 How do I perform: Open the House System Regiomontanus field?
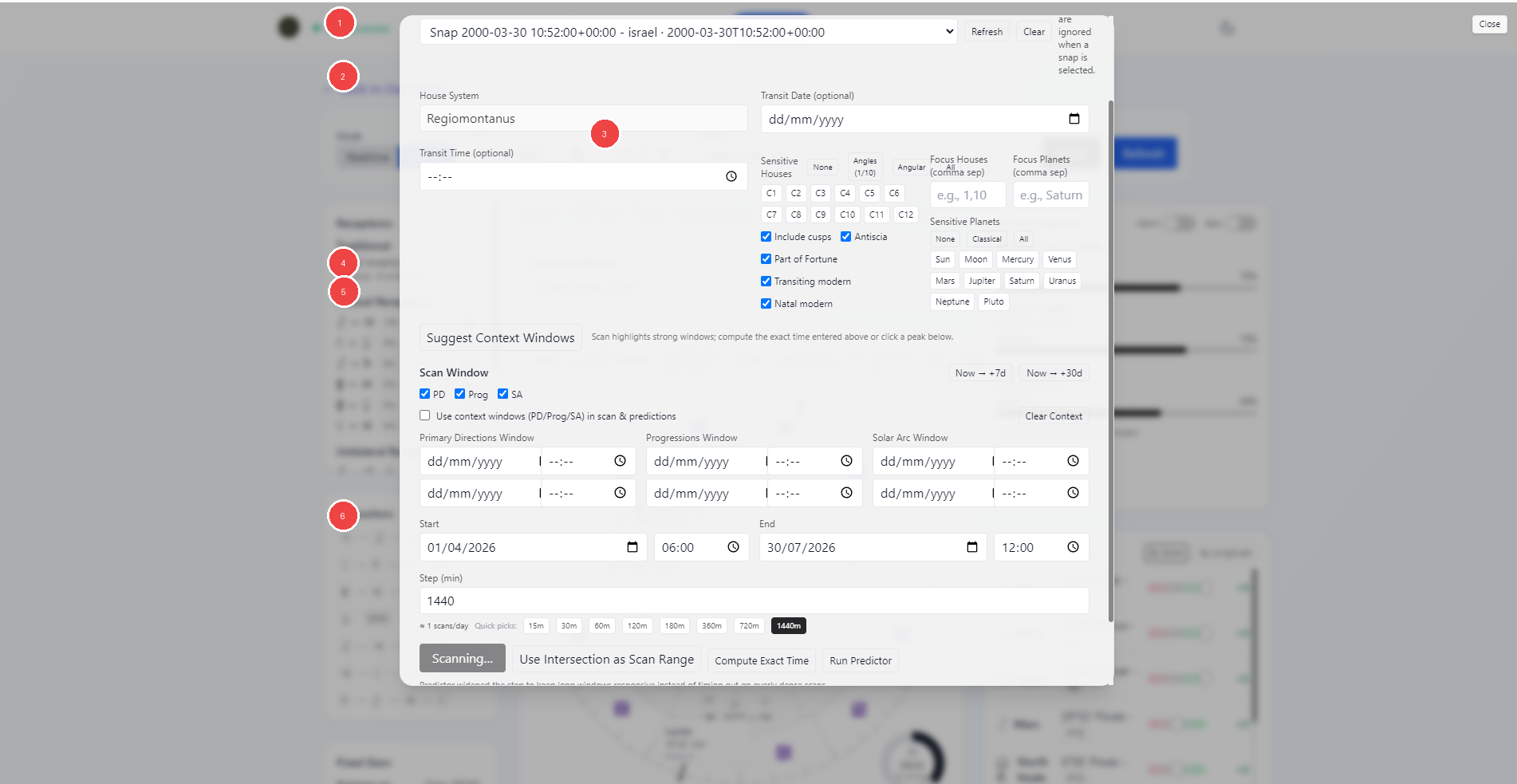(583, 119)
